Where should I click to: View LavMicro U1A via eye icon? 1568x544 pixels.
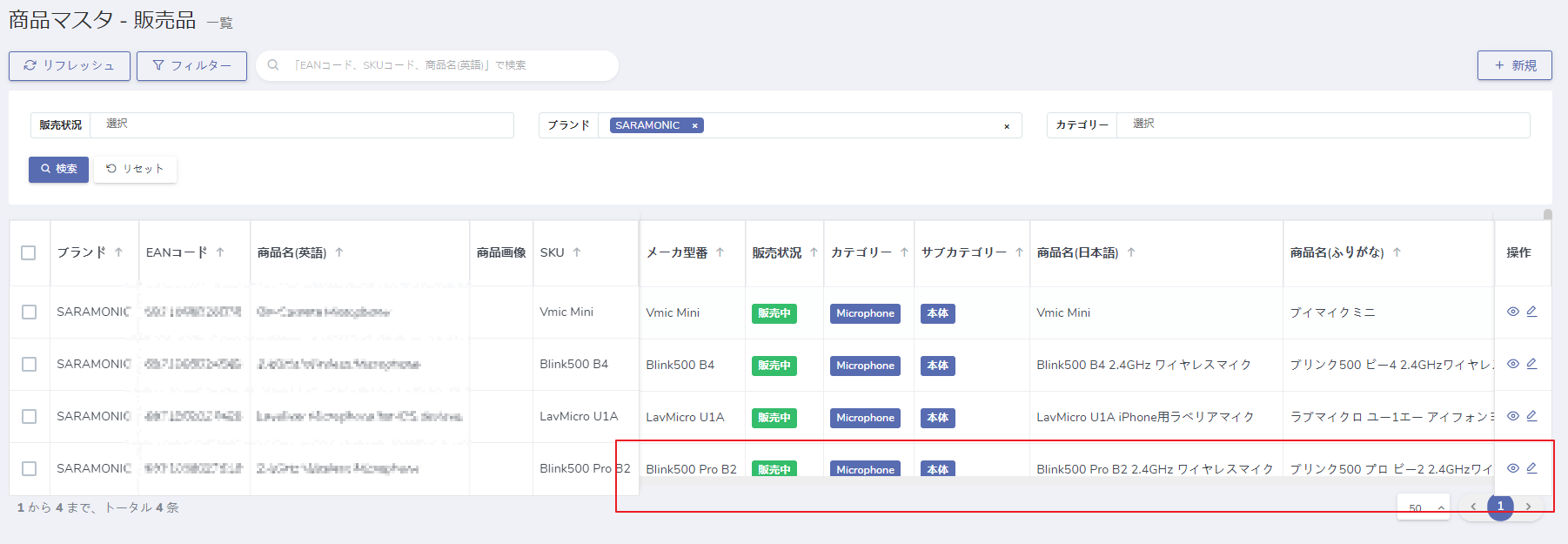point(1513,416)
